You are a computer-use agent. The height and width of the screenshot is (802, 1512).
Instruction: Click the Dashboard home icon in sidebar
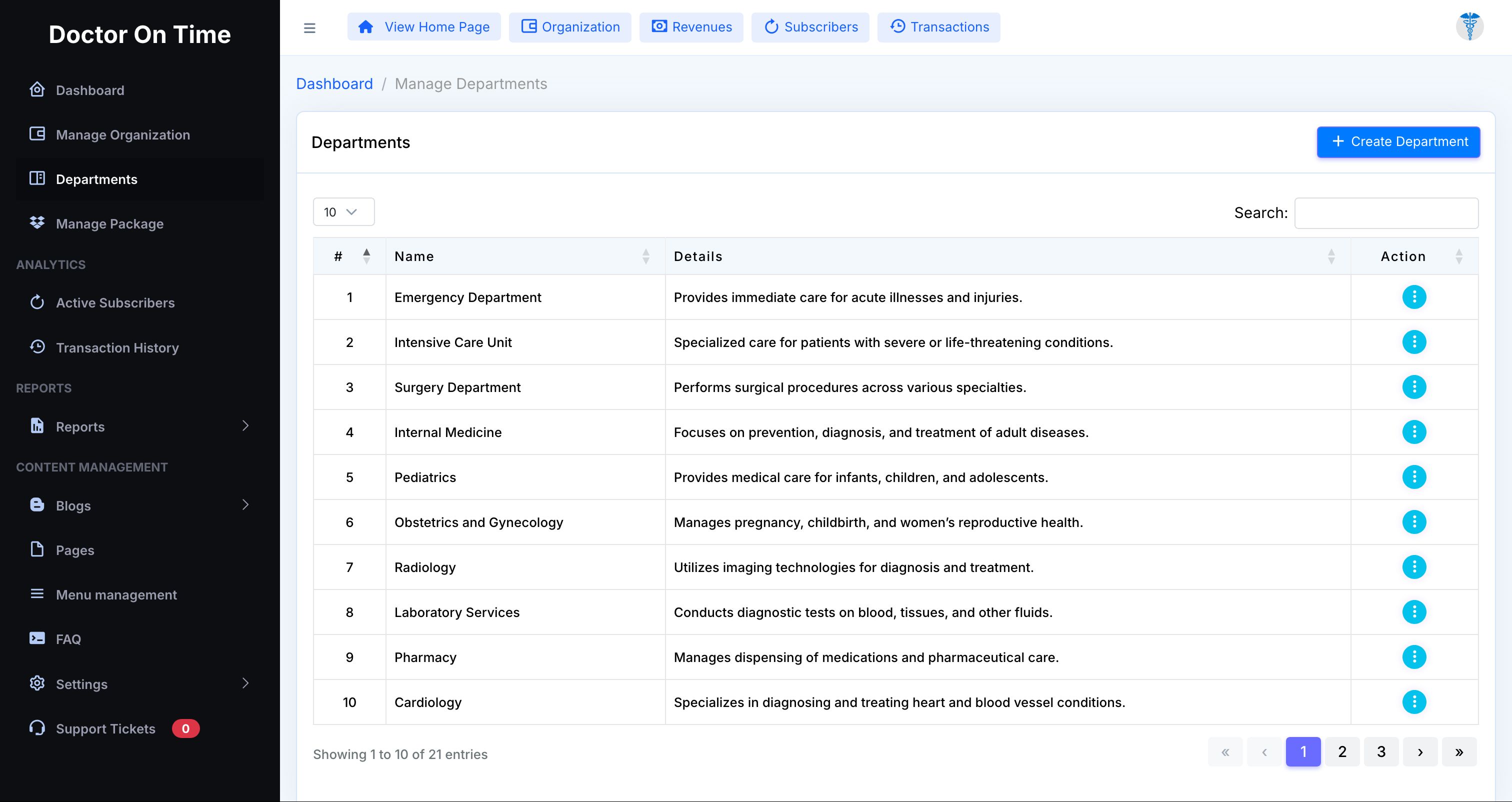(x=37, y=89)
